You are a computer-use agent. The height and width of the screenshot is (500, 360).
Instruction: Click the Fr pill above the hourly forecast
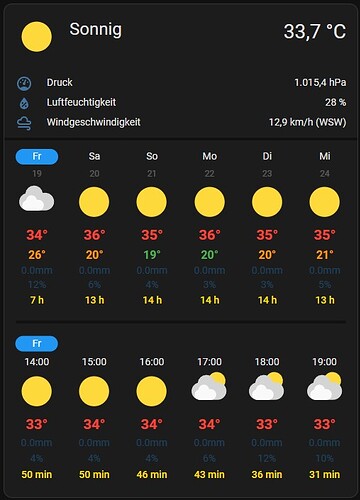pos(37,343)
